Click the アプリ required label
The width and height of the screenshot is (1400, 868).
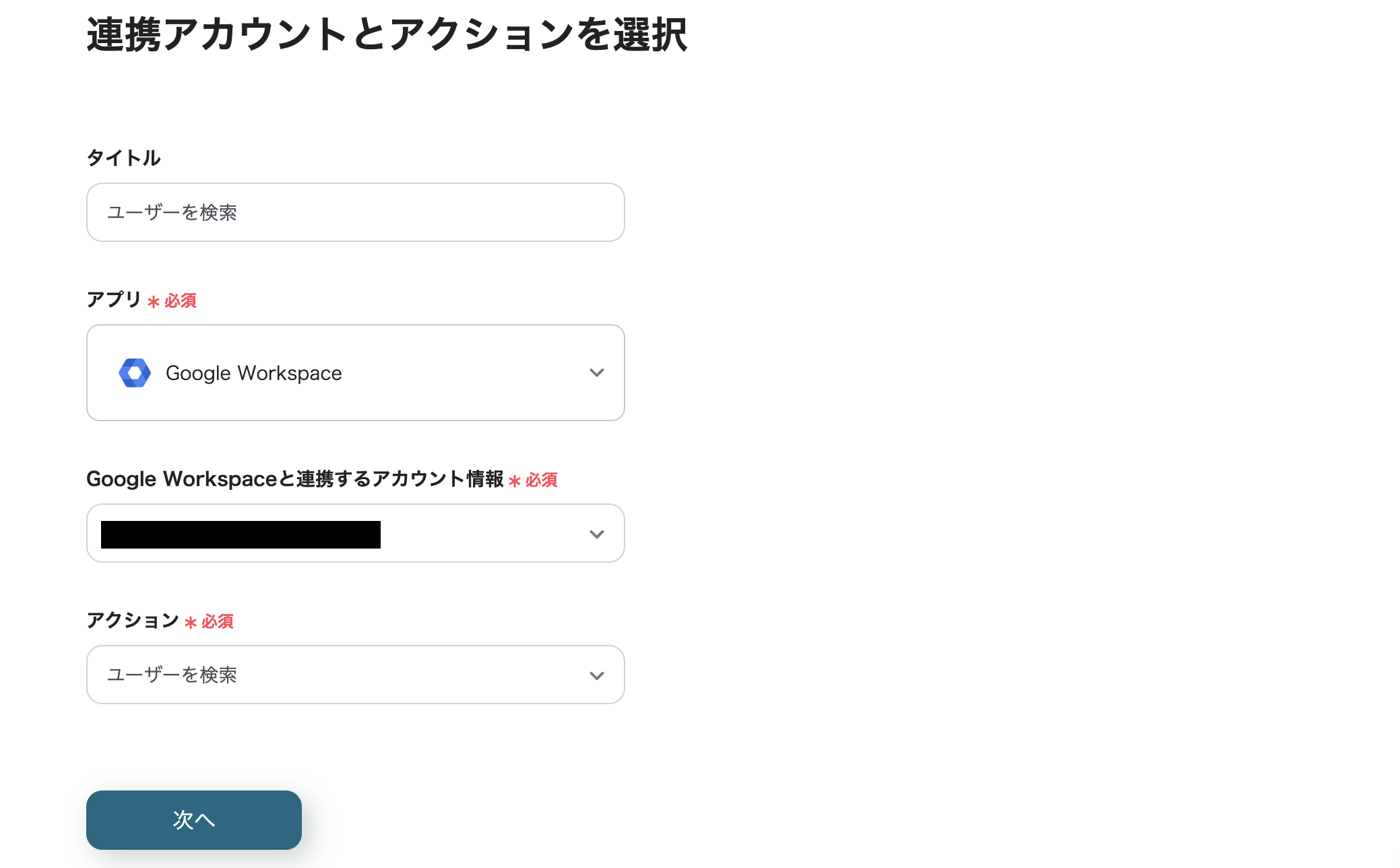click(x=115, y=301)
